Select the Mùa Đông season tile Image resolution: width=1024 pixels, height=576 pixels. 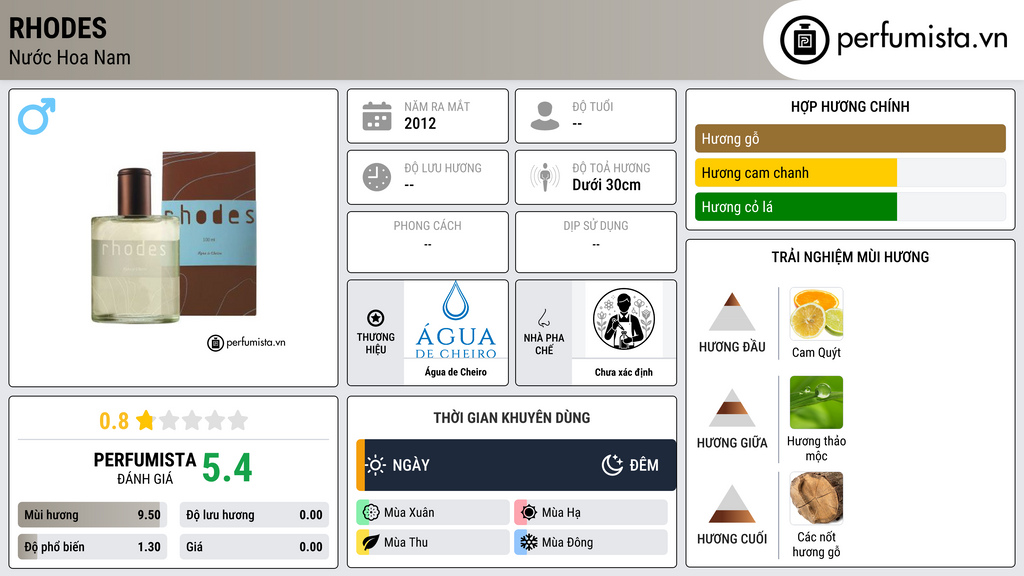[x=590, y=542]
